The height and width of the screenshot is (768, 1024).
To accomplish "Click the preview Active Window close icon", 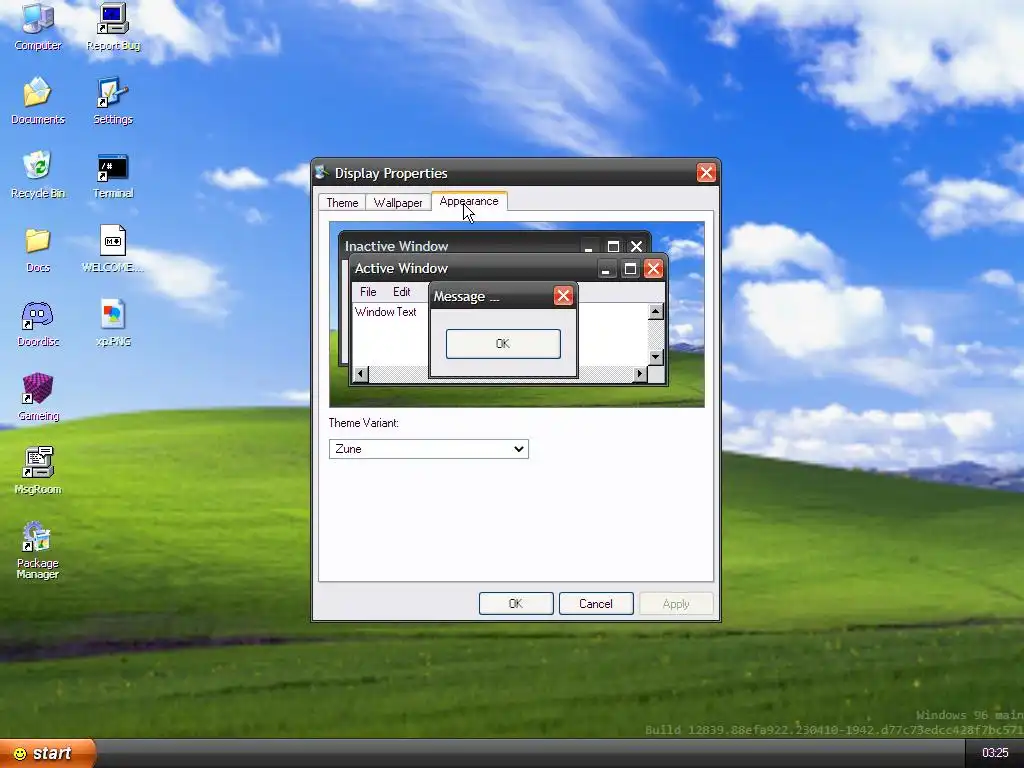I will pos(653,268).
